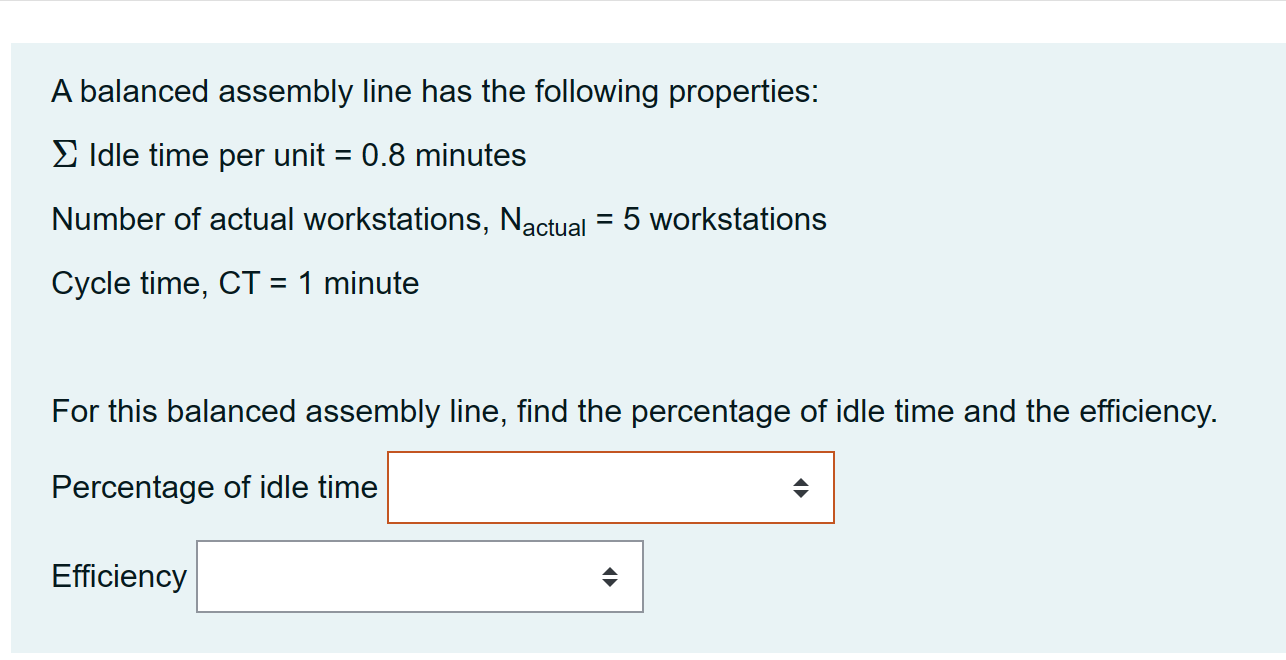Image resolution: width=1286 pixels, height=660 pixels.
Task: Click the lower arrow of the idle time stepper
Action: [803, 493]
